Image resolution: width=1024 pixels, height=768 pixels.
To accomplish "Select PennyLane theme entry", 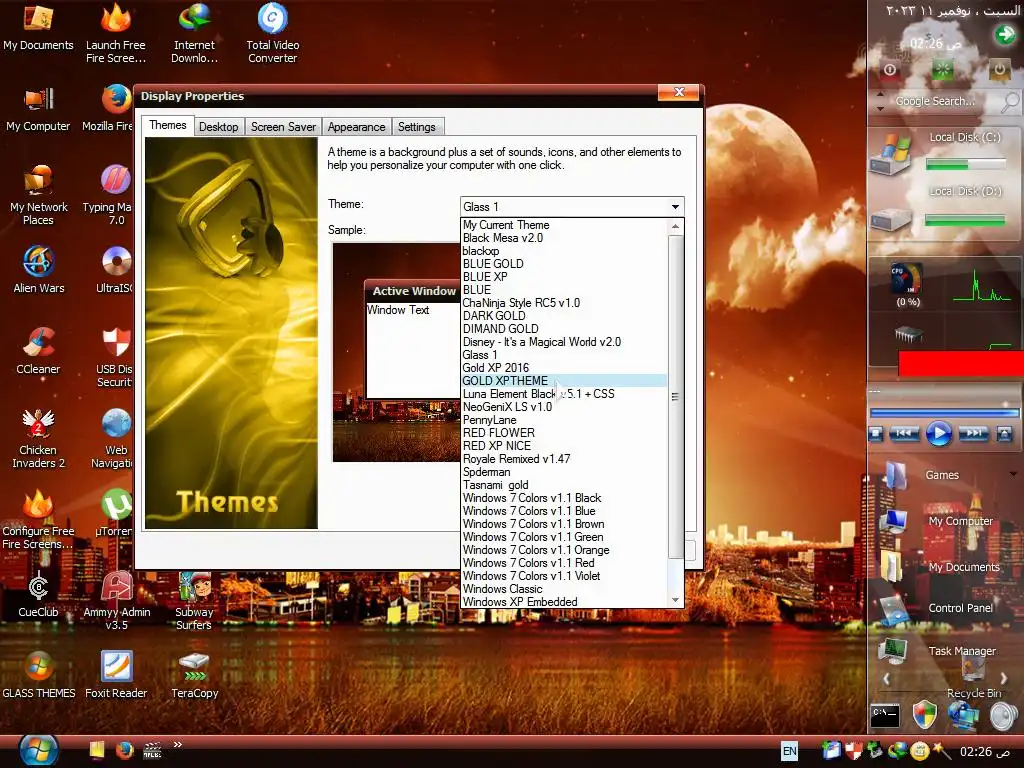I will 564,420.
